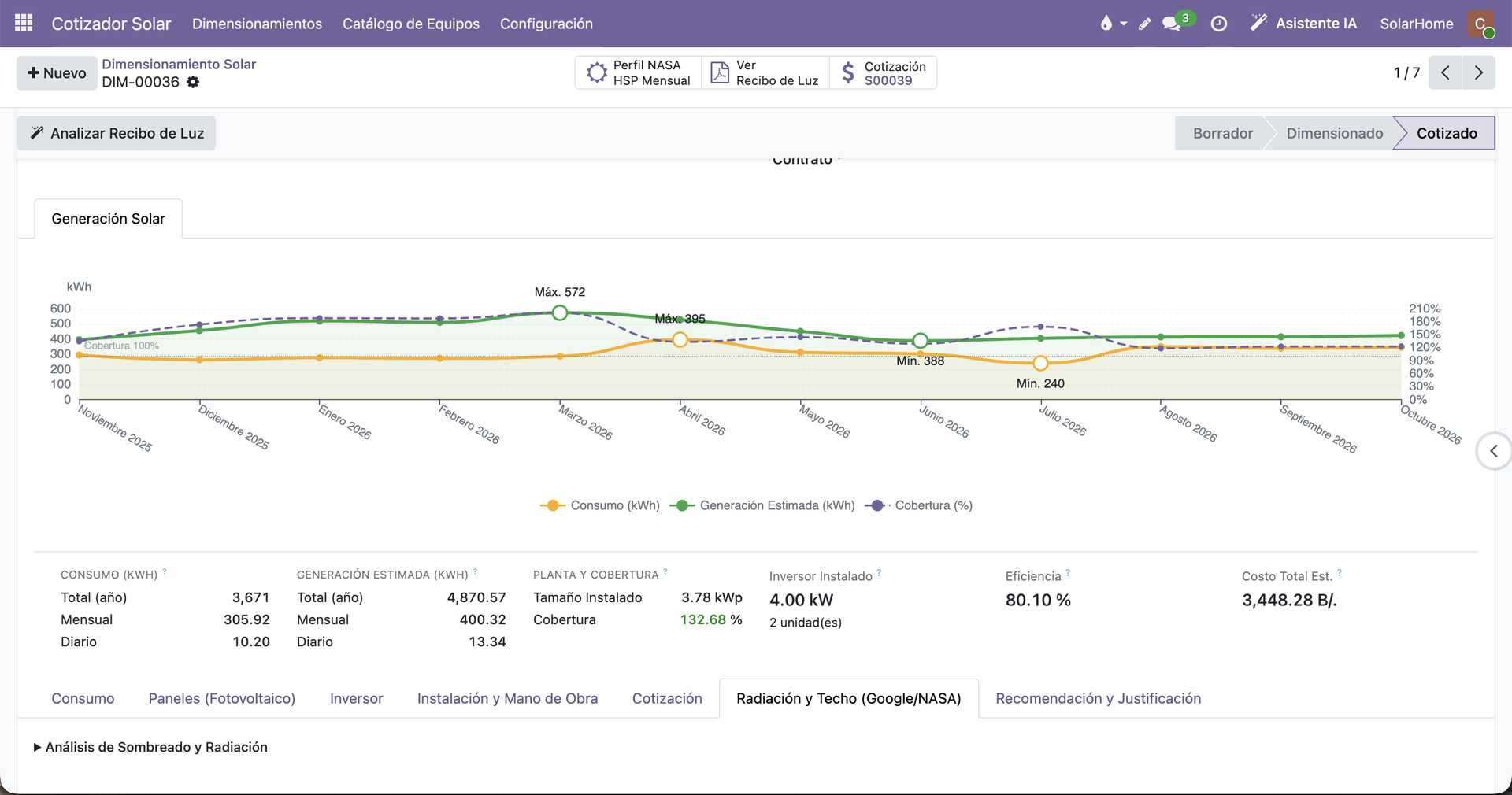Toggle Cobertura (%) legend entry
1512x795 pixels.
tap(918, 505)
